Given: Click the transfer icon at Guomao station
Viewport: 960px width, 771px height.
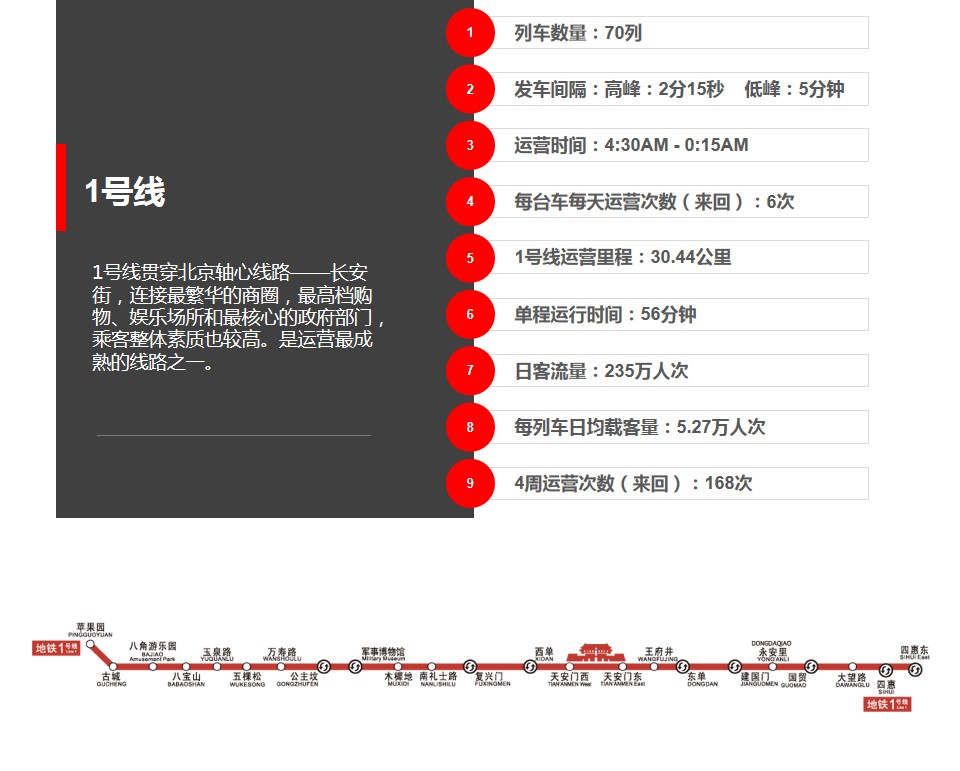Looking at the screenshot, I should [x=811, y=666].
